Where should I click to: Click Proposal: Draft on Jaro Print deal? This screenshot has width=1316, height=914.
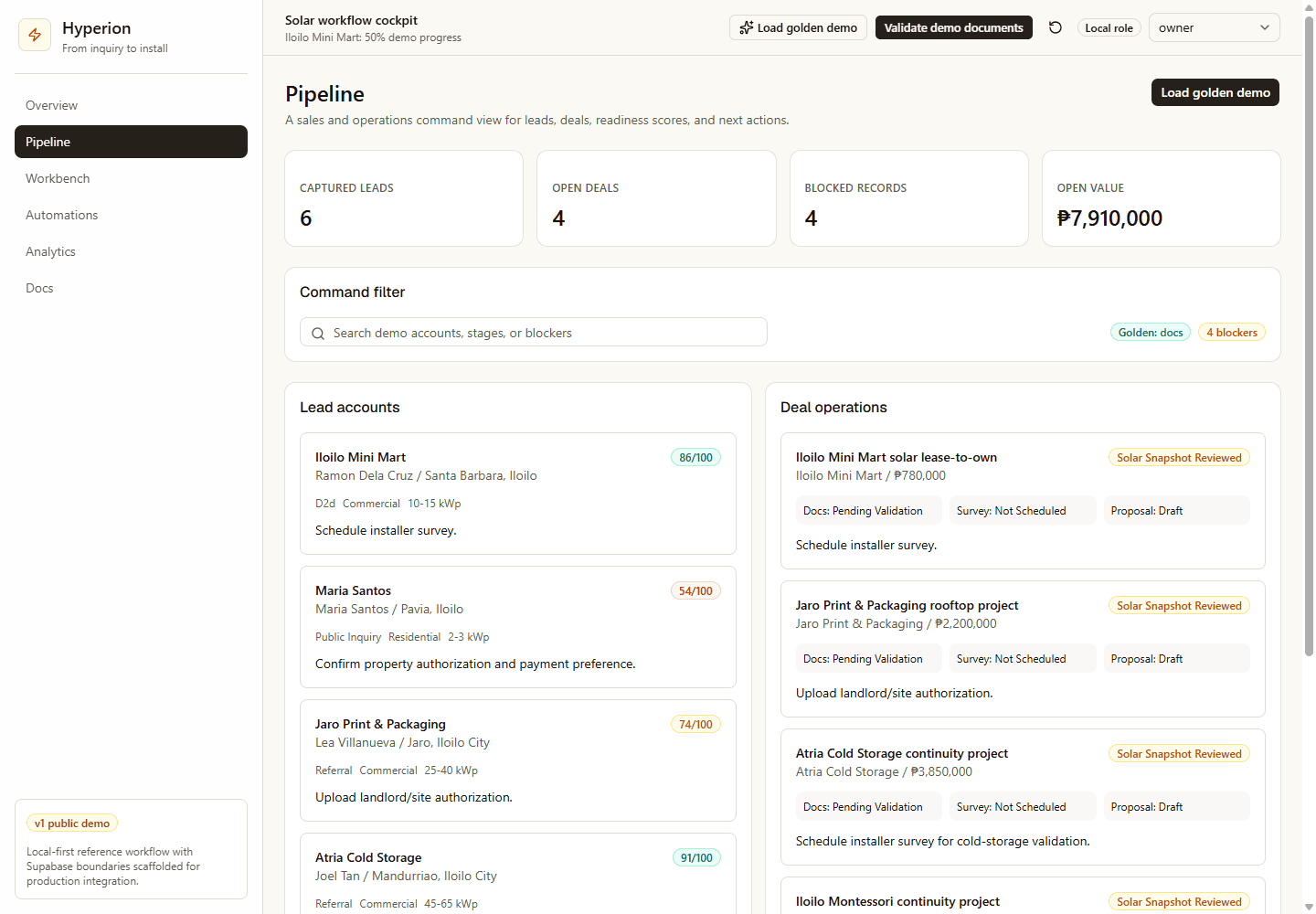point(1177,658)
